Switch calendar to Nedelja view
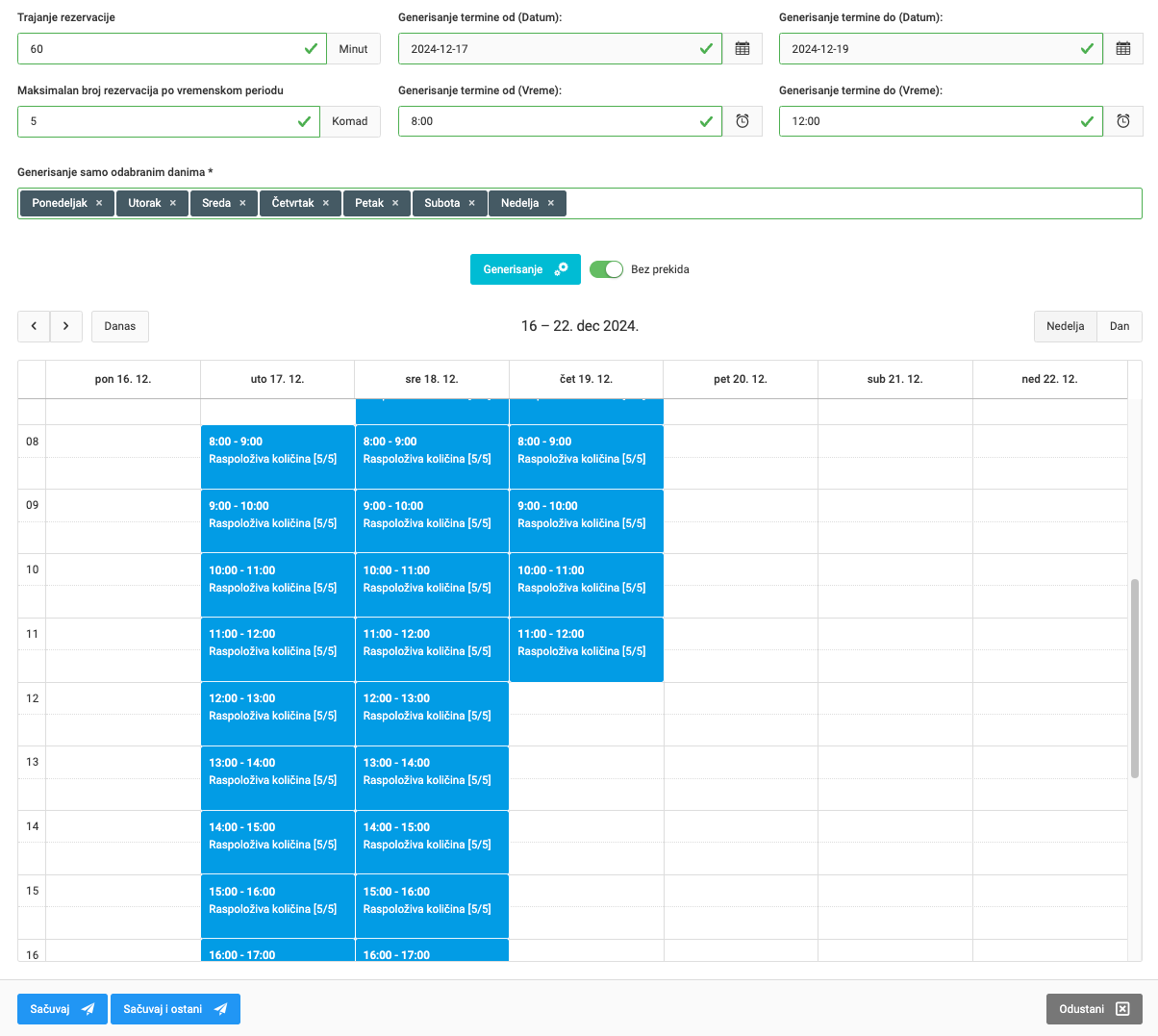 1065,326
